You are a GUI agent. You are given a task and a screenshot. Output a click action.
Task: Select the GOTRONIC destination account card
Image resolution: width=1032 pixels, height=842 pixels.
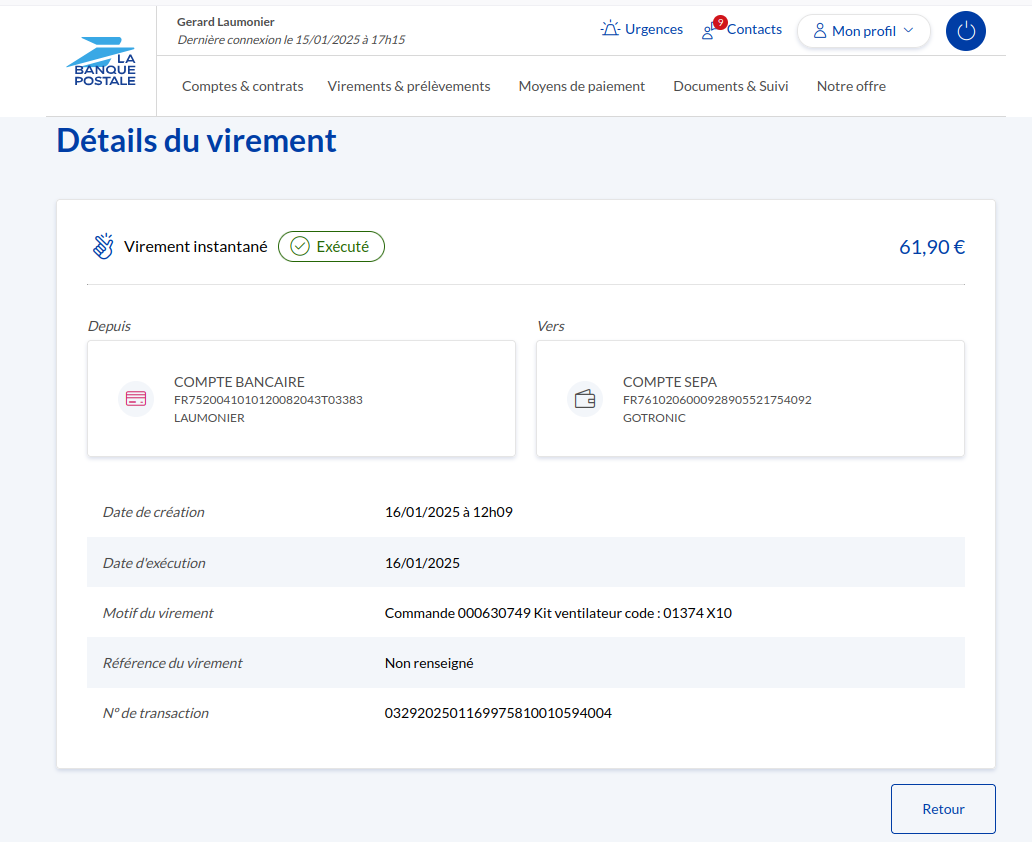click(x=750, y=399)
